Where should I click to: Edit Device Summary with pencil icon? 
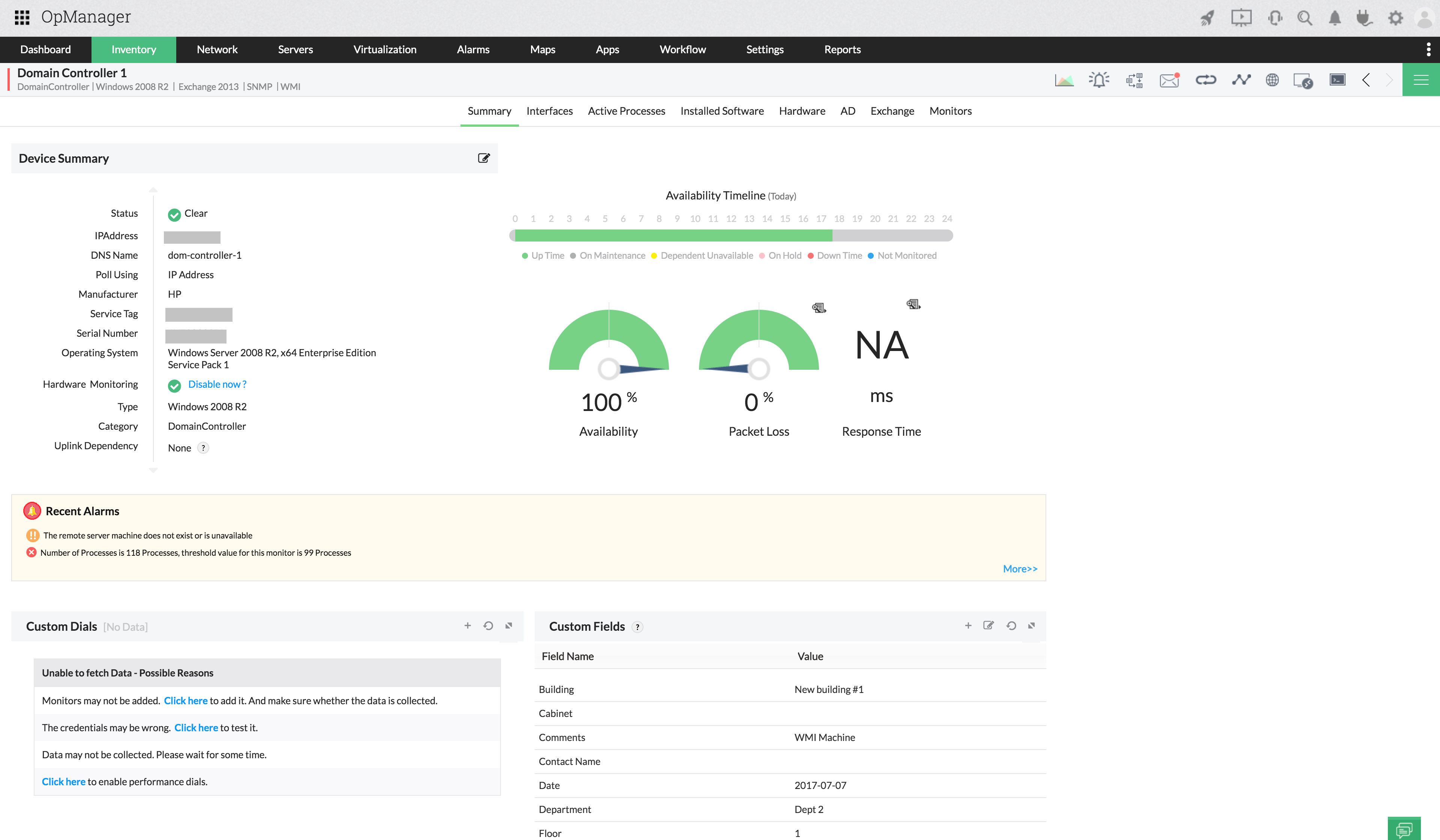(x=483, y=158)
